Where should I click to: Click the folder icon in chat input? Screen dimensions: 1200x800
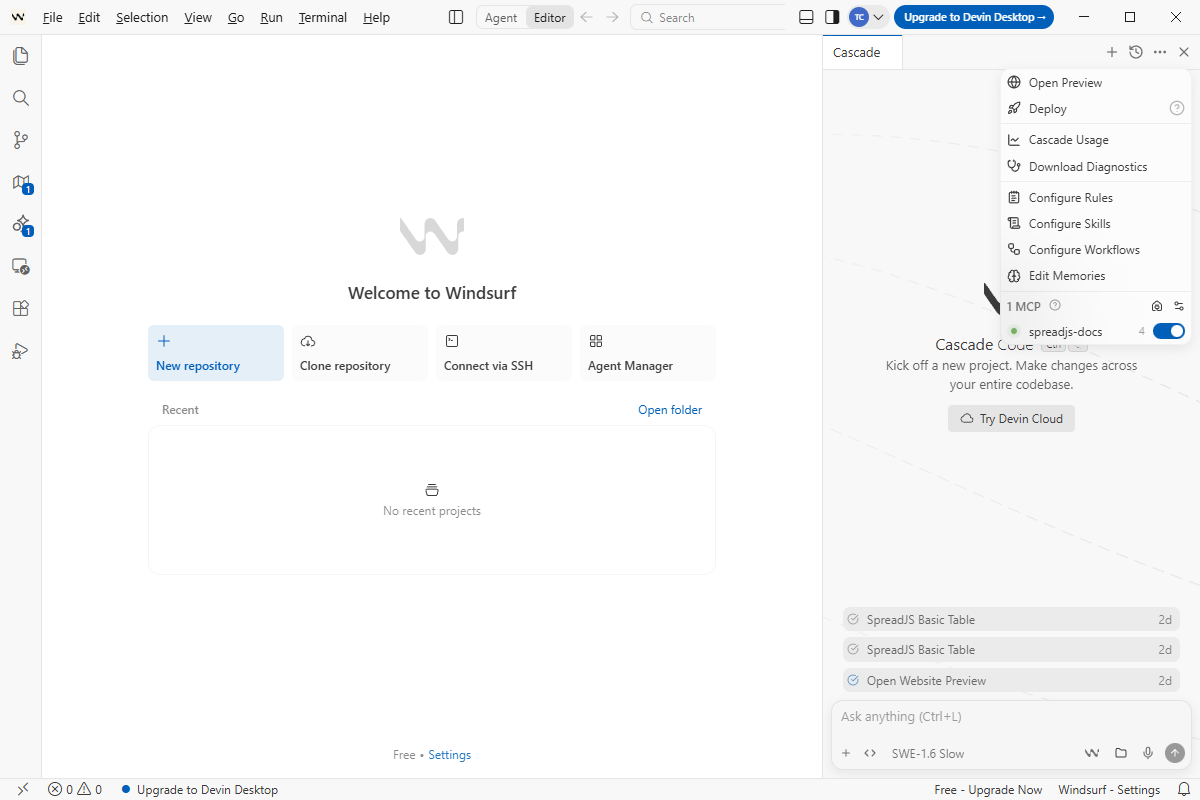[1121, 753]
